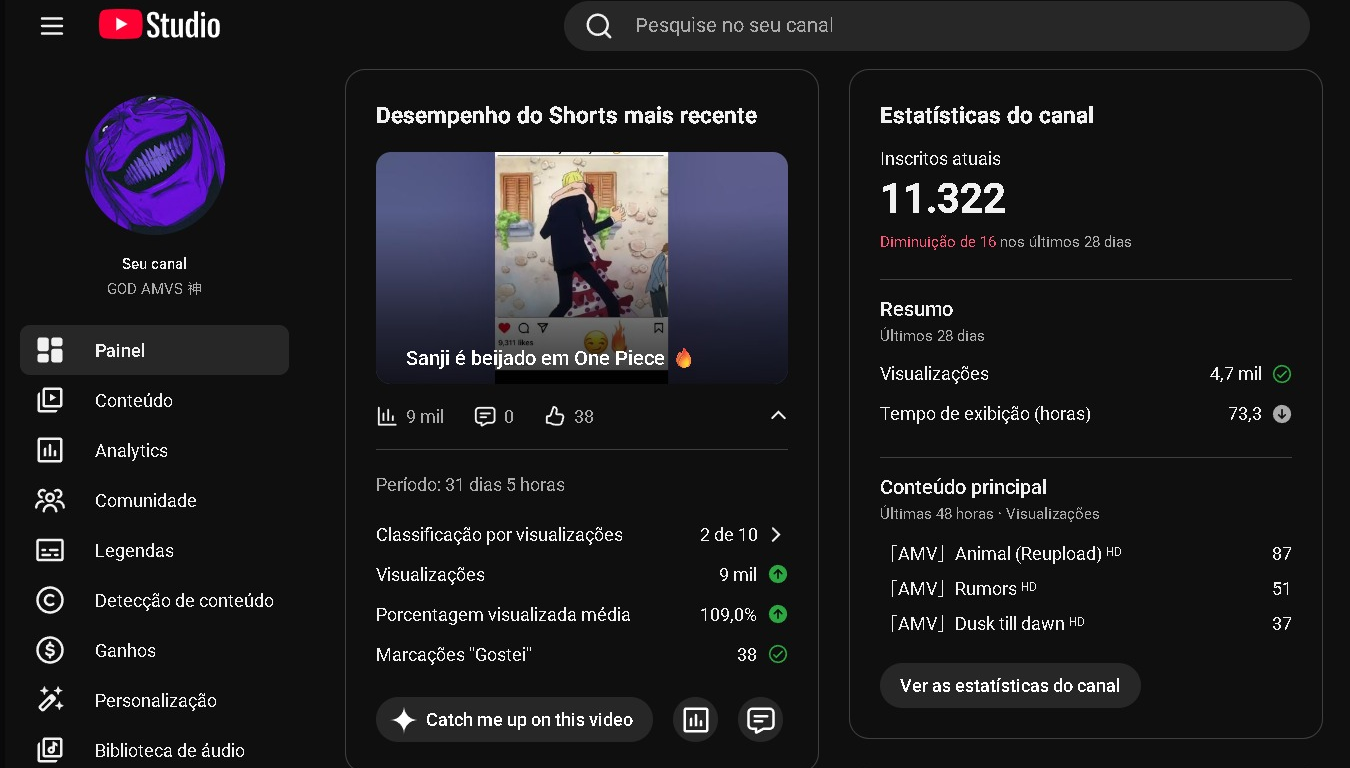
Task: Click 'Estatísticas do canal' heading
Action: (987, 116)
